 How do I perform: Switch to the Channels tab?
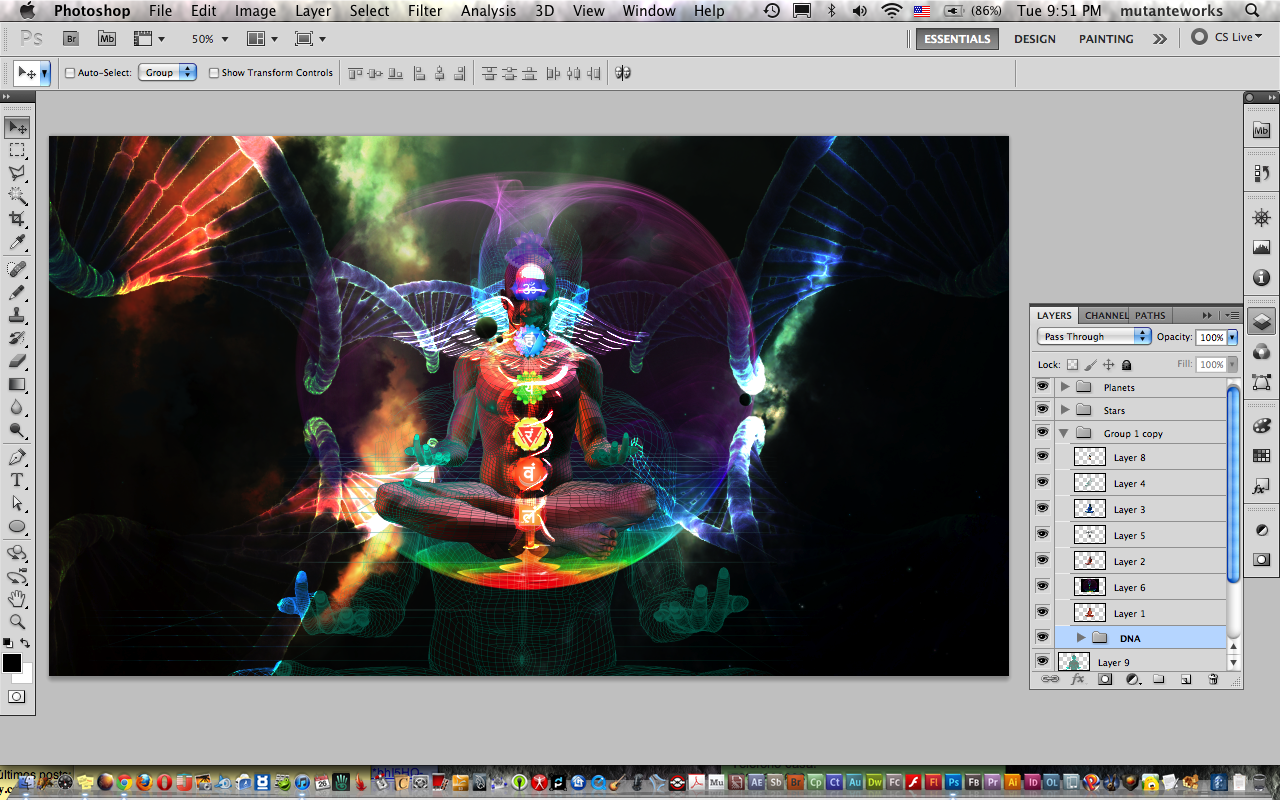[x=1106, y=315]
